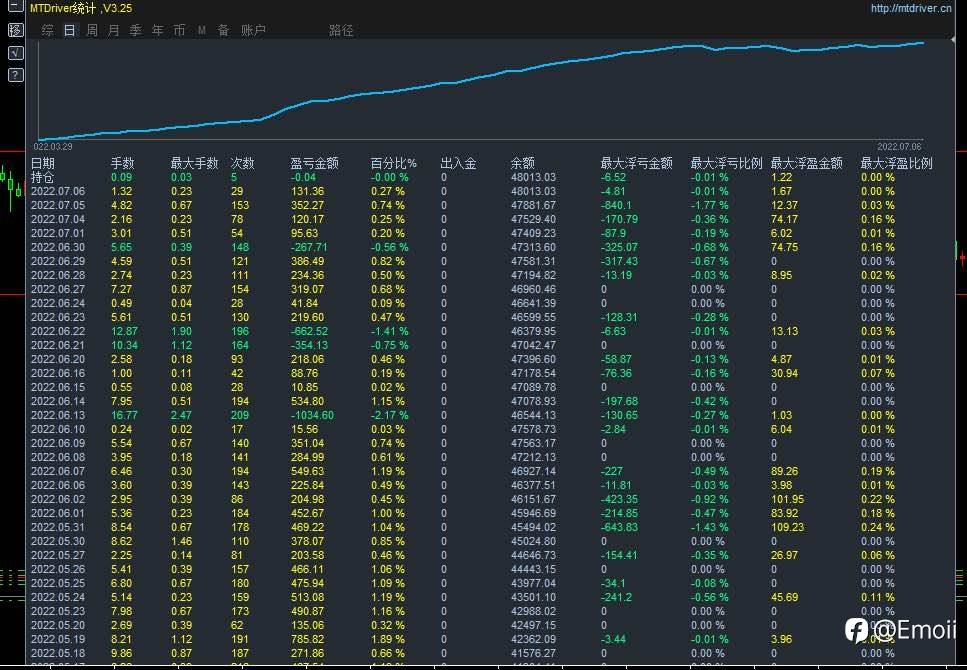The image size is (967, 670).
Task: Click the 最大浮亏金额 column header
Action: tap(636, 163)
